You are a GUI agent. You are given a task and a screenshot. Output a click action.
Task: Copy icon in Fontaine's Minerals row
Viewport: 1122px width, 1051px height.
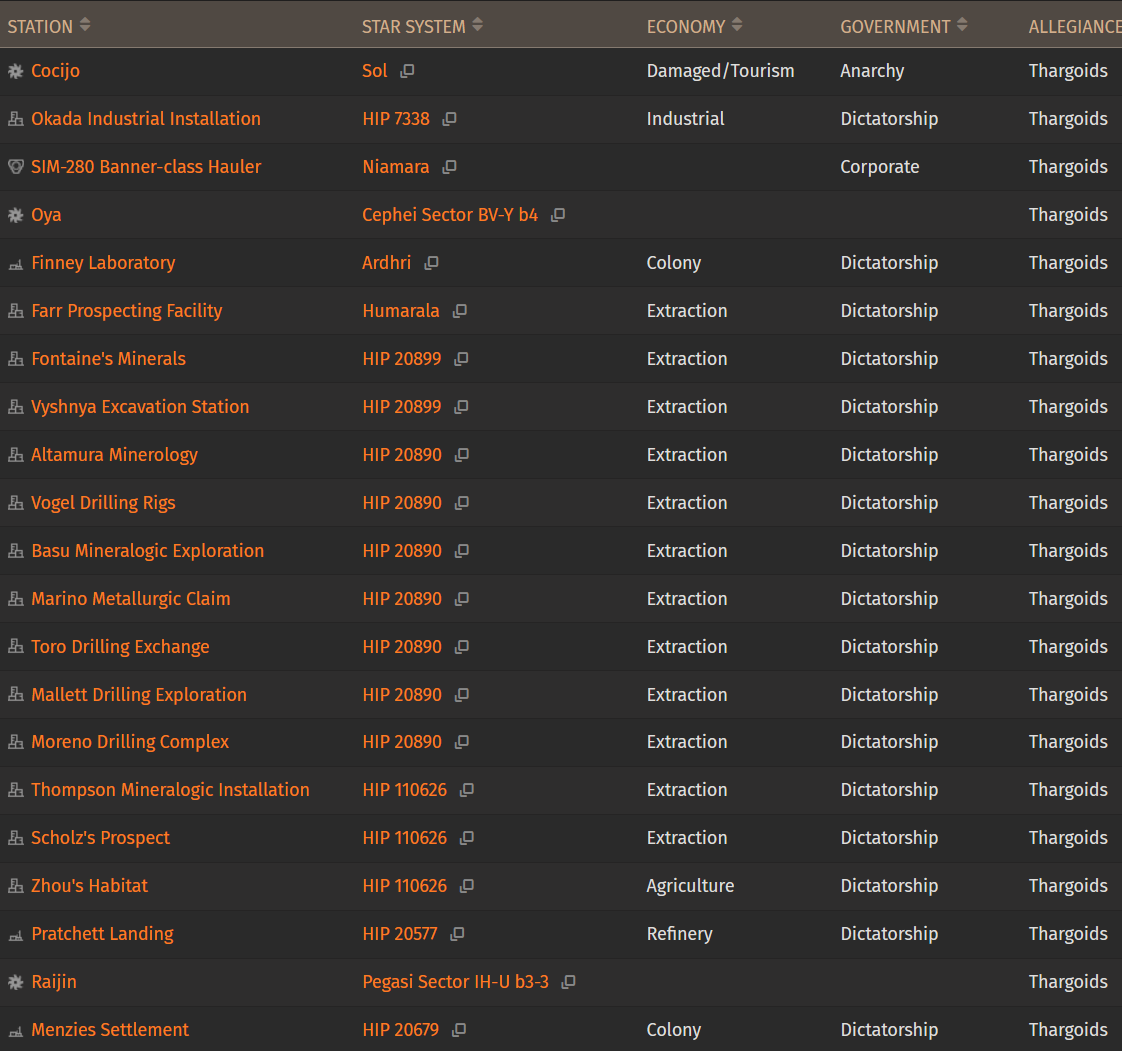(x=462, y=358)
